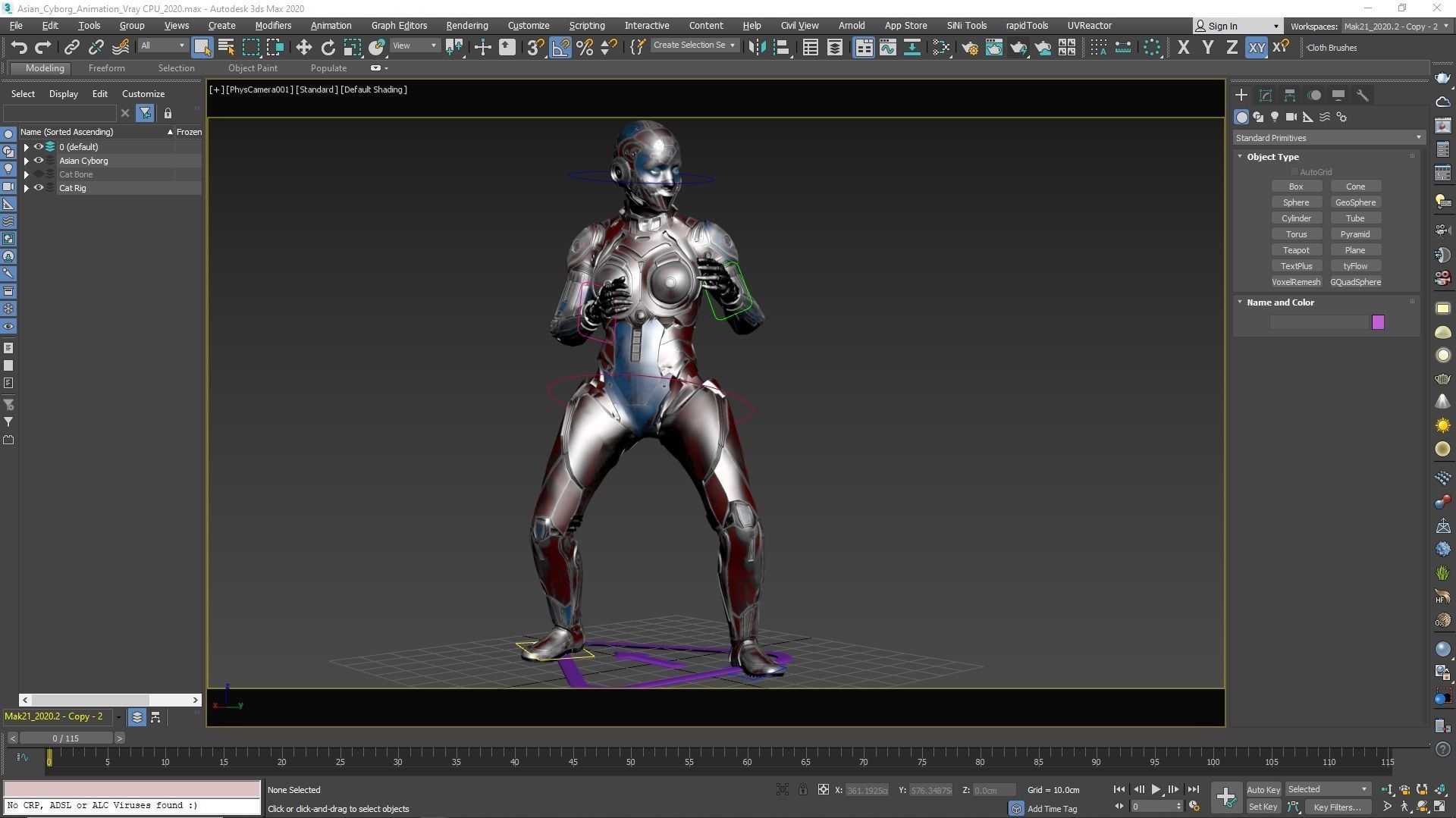Image resolution: width=1456 pixels, height=818 pixels.
Task: Open the Utilities wrench panel tab
Action: pyautogui.click(x=1363, y=96)
